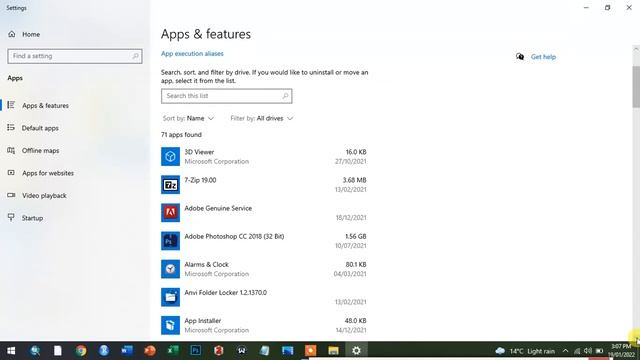Click the vertical scrollbar thumb

(636, 86)
